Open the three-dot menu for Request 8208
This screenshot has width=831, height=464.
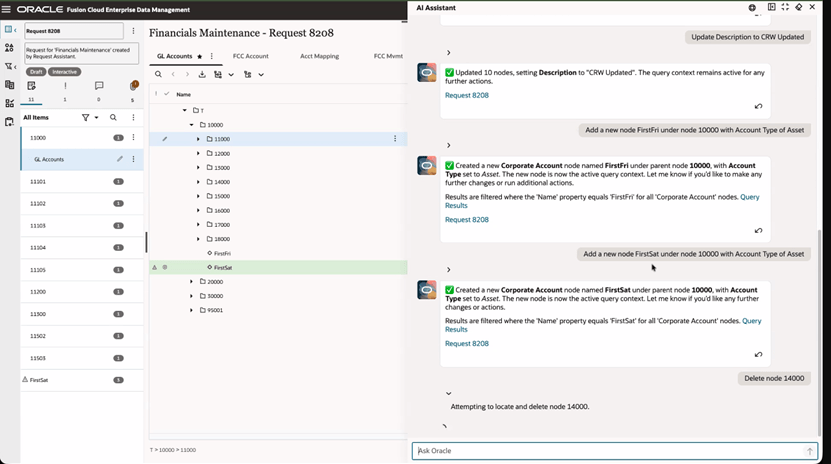(133, 32)
